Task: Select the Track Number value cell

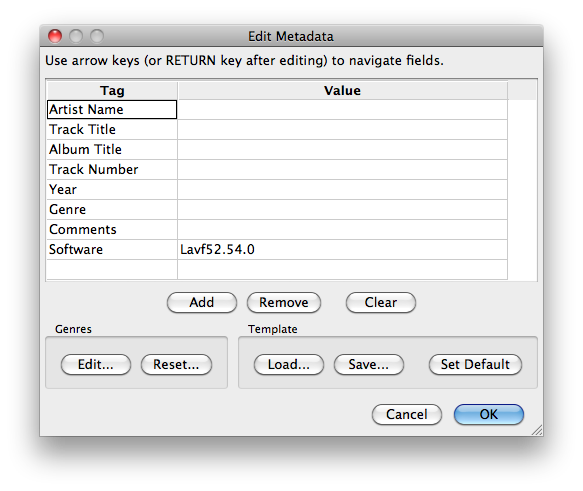Action: (342, 170)
